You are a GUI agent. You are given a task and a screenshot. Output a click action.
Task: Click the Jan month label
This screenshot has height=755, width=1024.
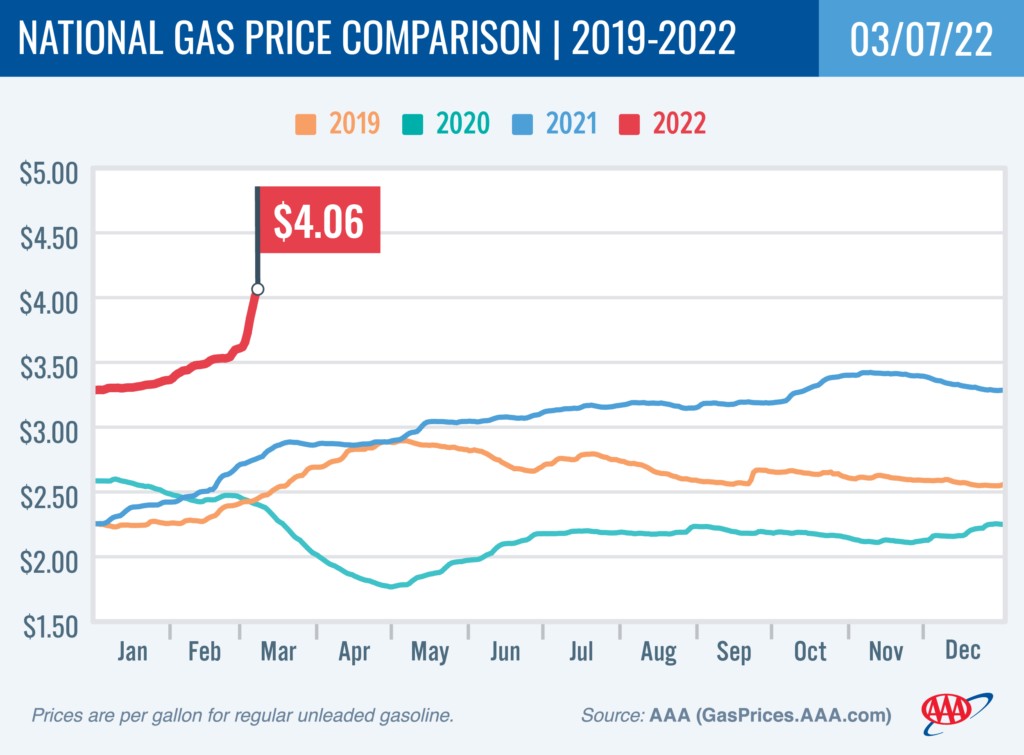pyautogui.click(x=132, y=651)
